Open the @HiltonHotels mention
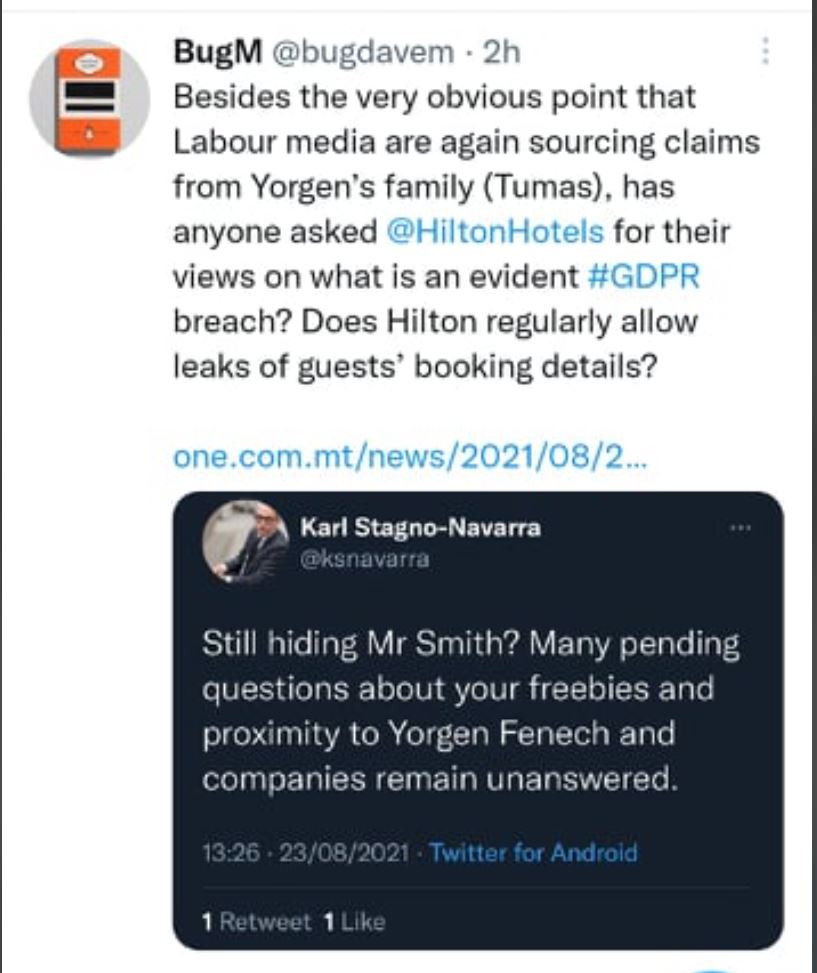The height and width of the screenshot is (973, 817). click(x=495, y=232)
